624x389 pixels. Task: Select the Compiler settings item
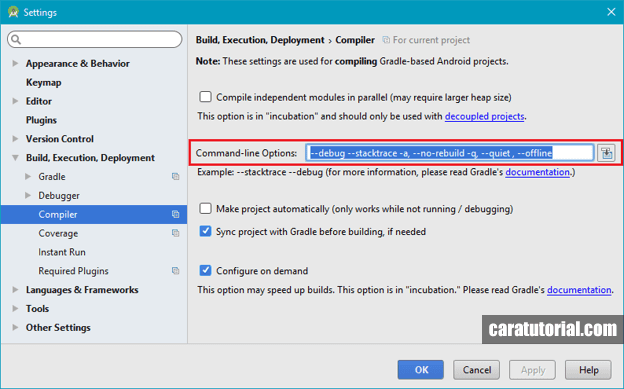click(94, 214)
